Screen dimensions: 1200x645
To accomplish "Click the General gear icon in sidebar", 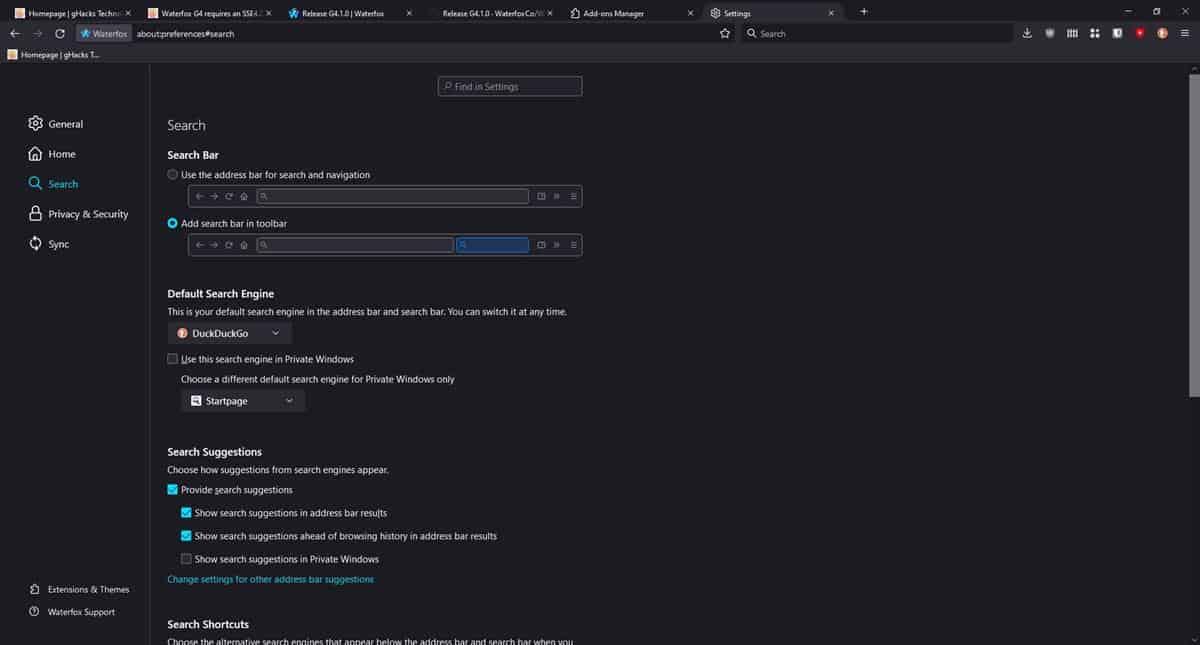I will 35,124.
